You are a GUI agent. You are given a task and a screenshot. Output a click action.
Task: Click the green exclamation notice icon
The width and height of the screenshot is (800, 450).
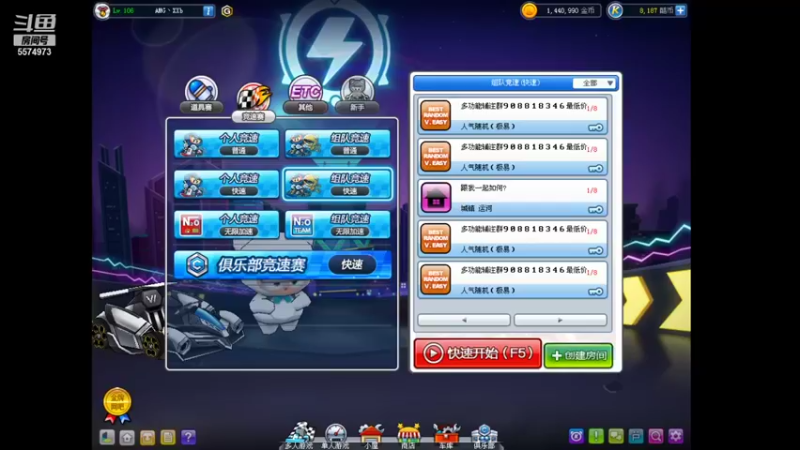(596, 436)
